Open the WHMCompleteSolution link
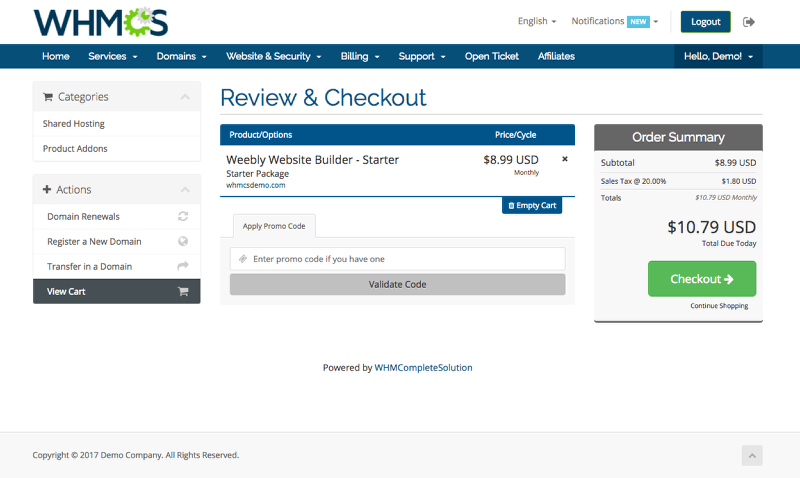This screenshot has height=478, width=800. (x=423, y=367)
